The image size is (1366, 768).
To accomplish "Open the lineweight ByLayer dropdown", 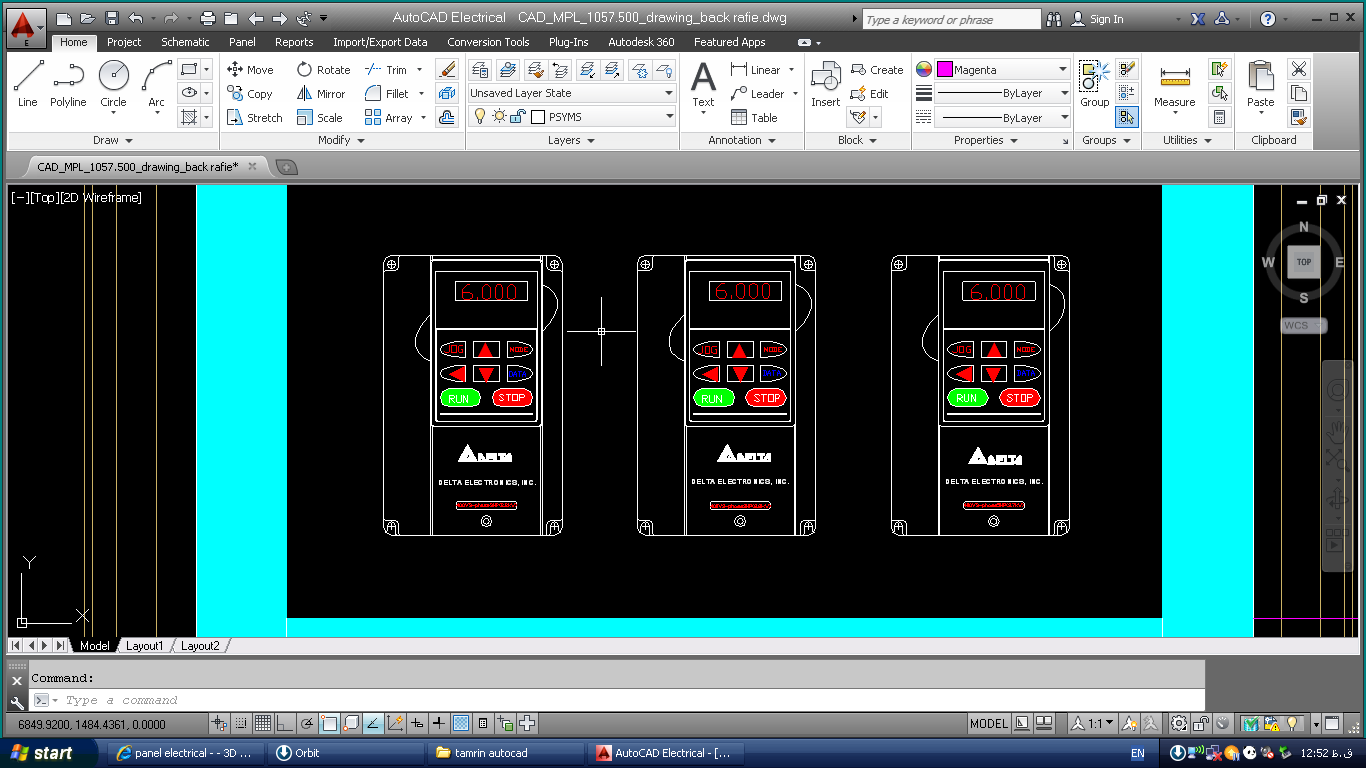I will pos(1003,94).
